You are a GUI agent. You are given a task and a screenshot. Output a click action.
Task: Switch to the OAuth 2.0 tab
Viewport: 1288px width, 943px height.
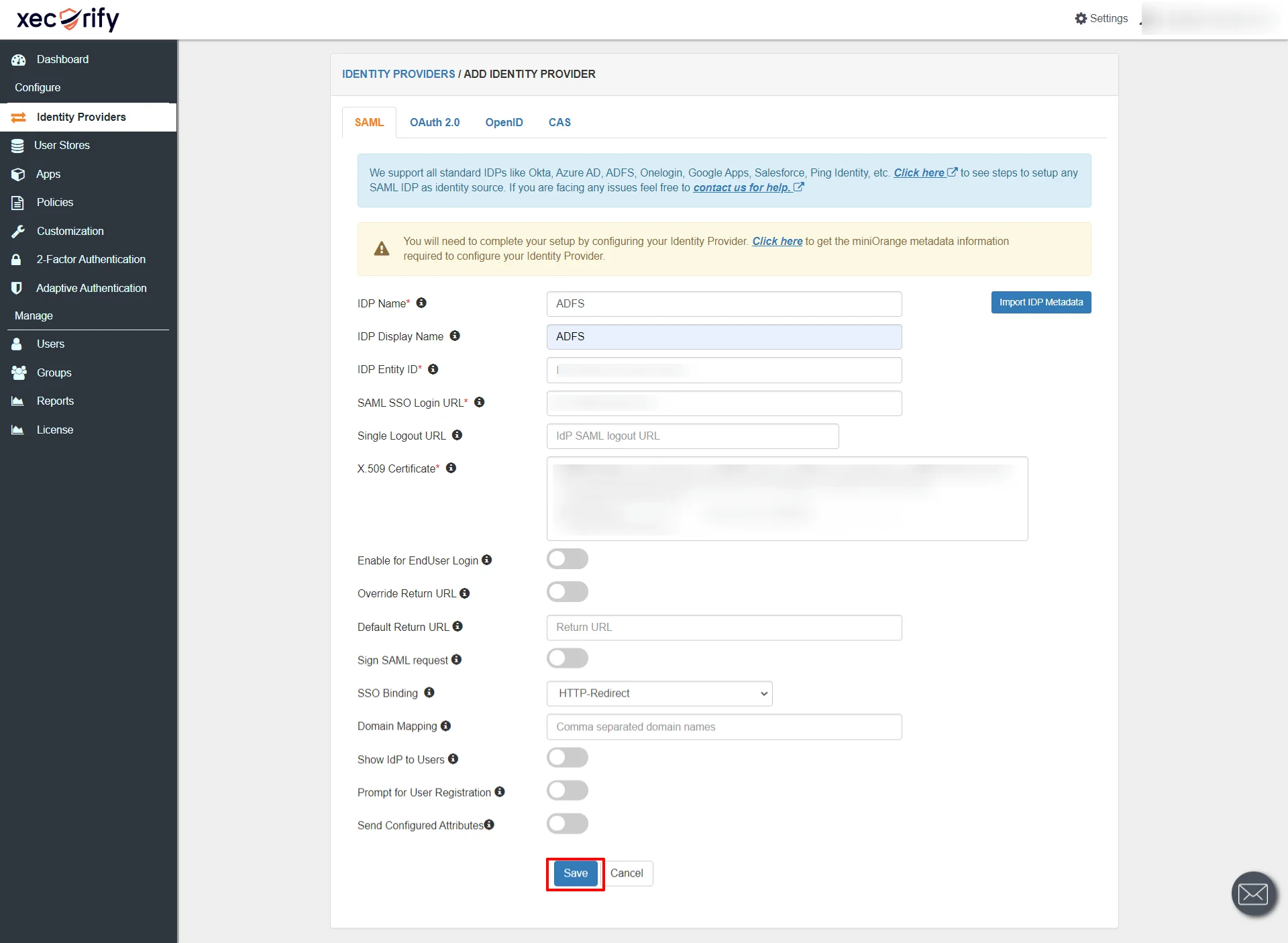435,121
